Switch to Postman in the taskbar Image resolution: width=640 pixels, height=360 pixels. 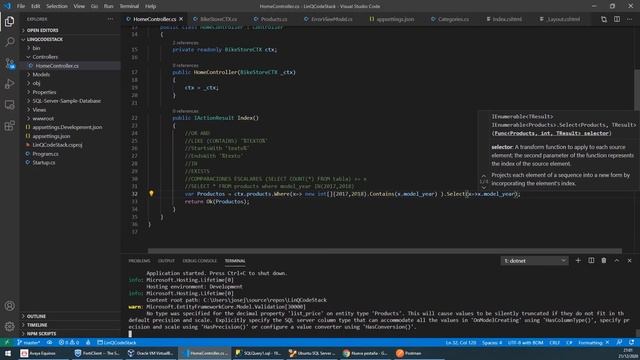point(409,353)
